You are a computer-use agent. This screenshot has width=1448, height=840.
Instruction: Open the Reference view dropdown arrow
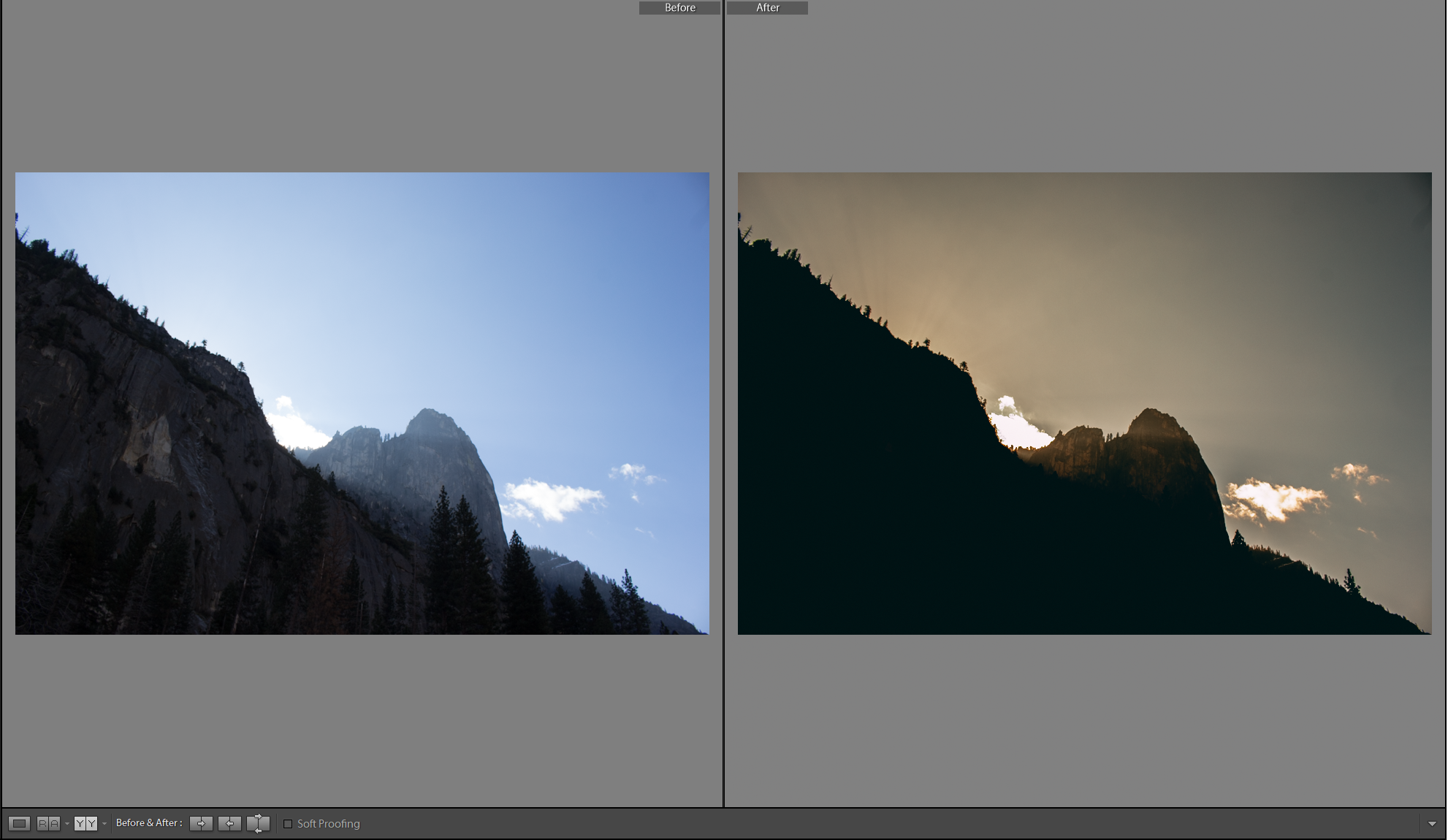[x=66, y=824]
